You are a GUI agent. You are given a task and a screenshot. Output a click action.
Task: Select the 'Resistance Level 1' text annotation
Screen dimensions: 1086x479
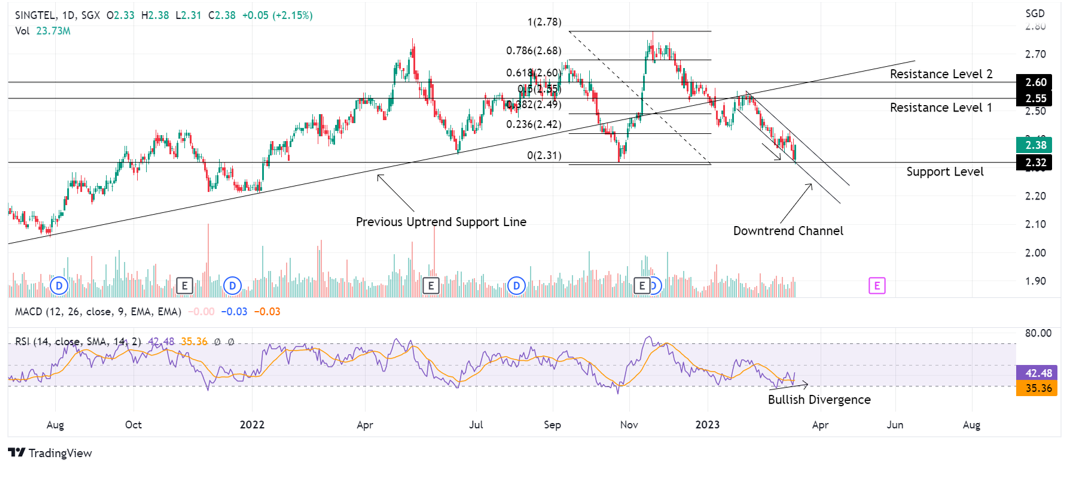(941, 108)
